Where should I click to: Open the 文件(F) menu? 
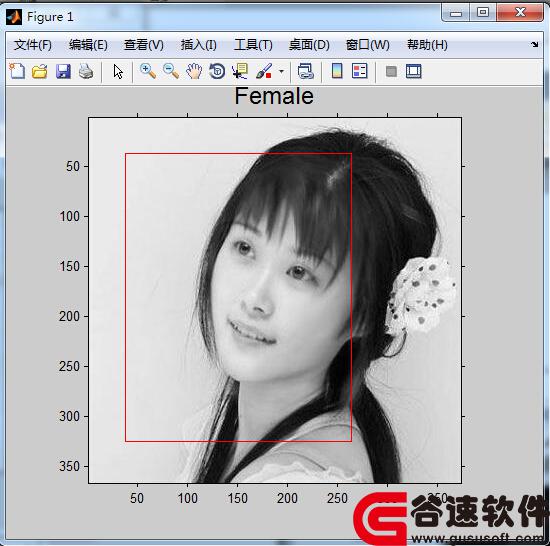[33, 45]
